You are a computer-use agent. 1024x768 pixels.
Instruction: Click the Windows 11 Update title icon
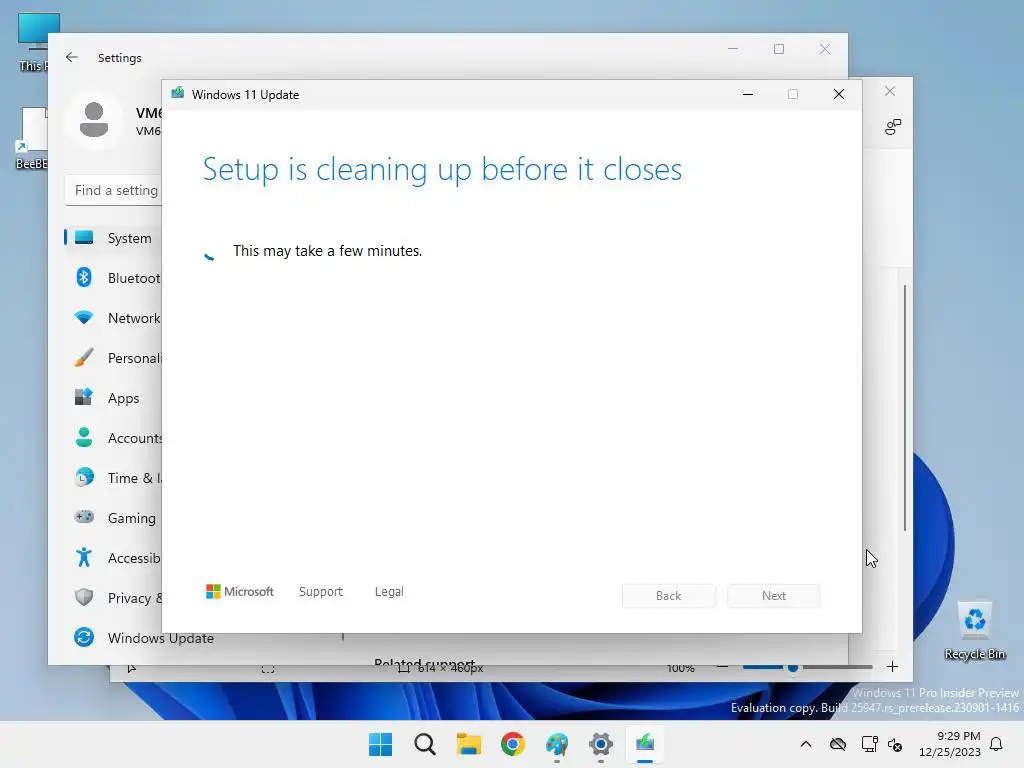[178, 93]
